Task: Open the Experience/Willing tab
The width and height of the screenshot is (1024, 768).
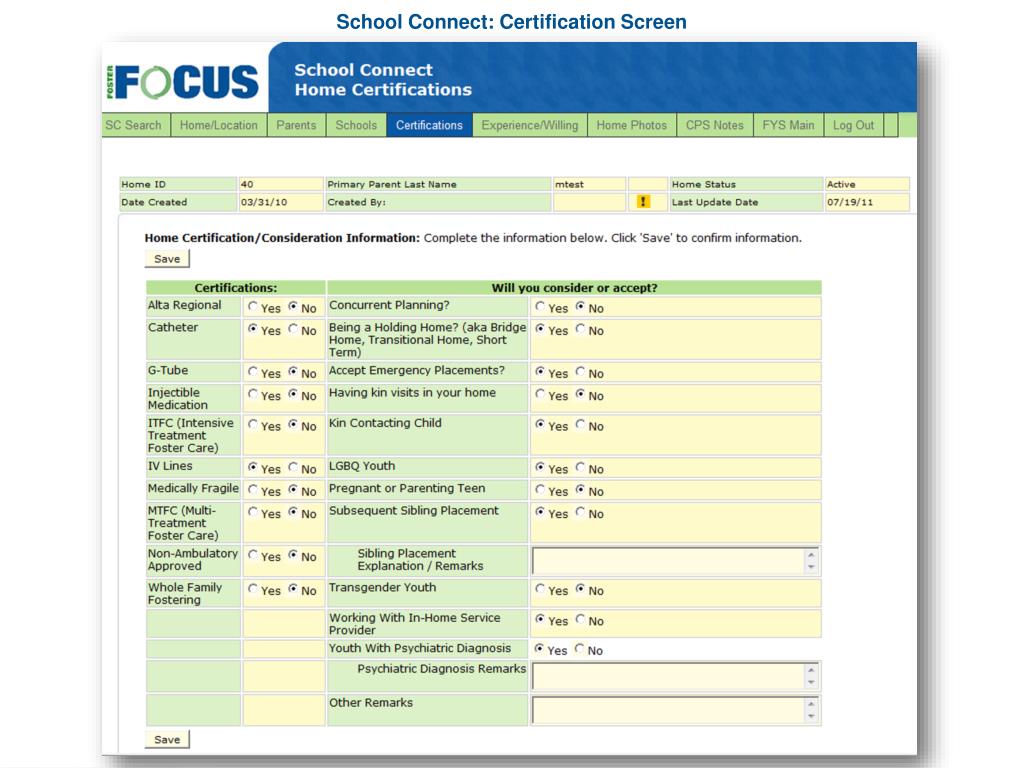Action: pos(530,125)
